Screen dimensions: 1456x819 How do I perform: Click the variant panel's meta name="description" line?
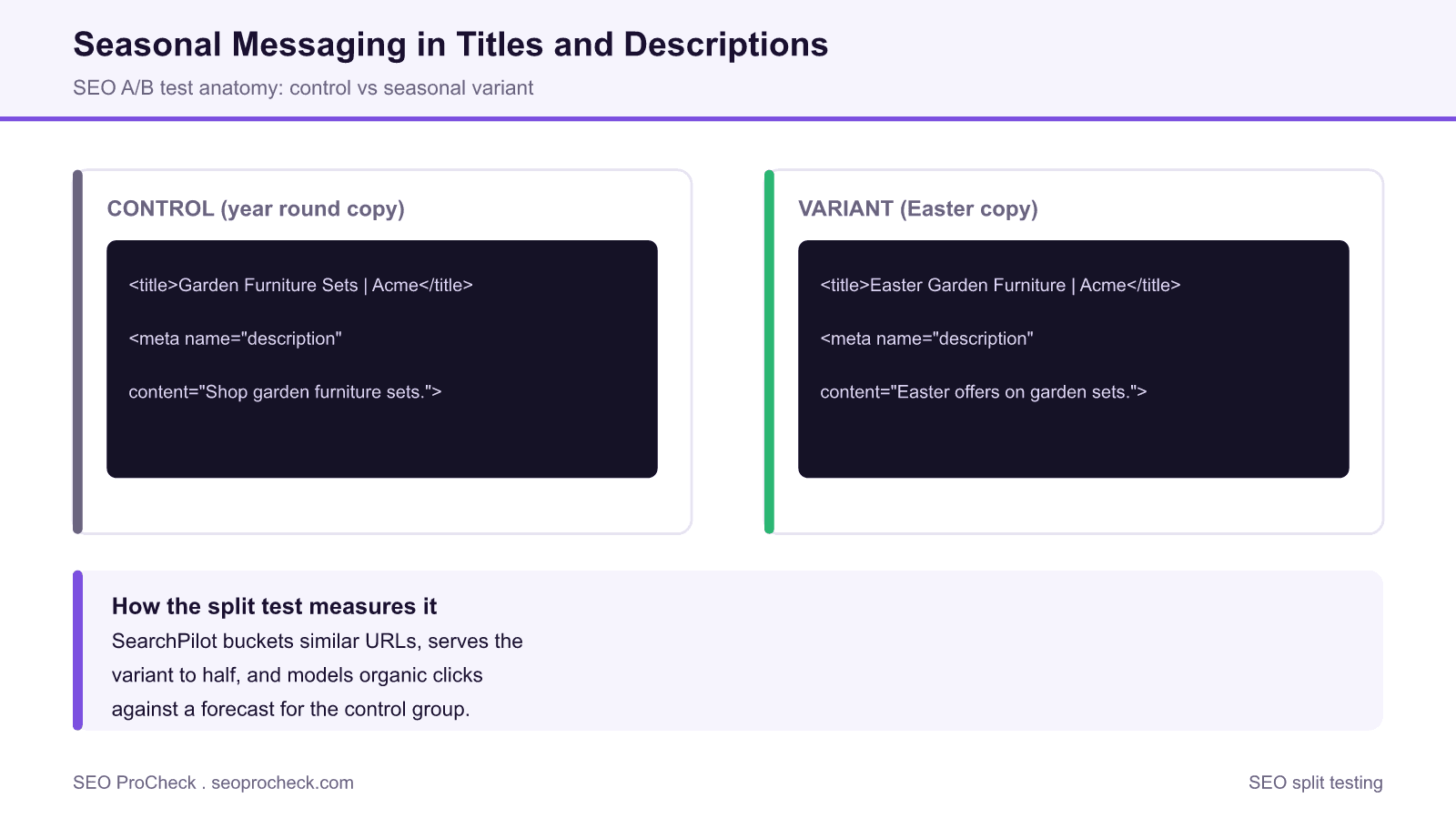point(926,339)
